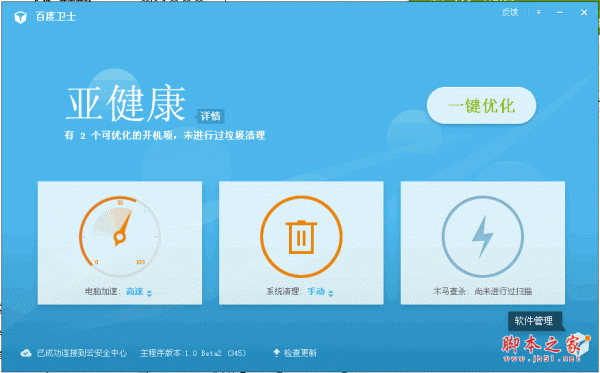Open the title bar dropdown menu arrow
600x373 pixels.
tap(538, 13)
